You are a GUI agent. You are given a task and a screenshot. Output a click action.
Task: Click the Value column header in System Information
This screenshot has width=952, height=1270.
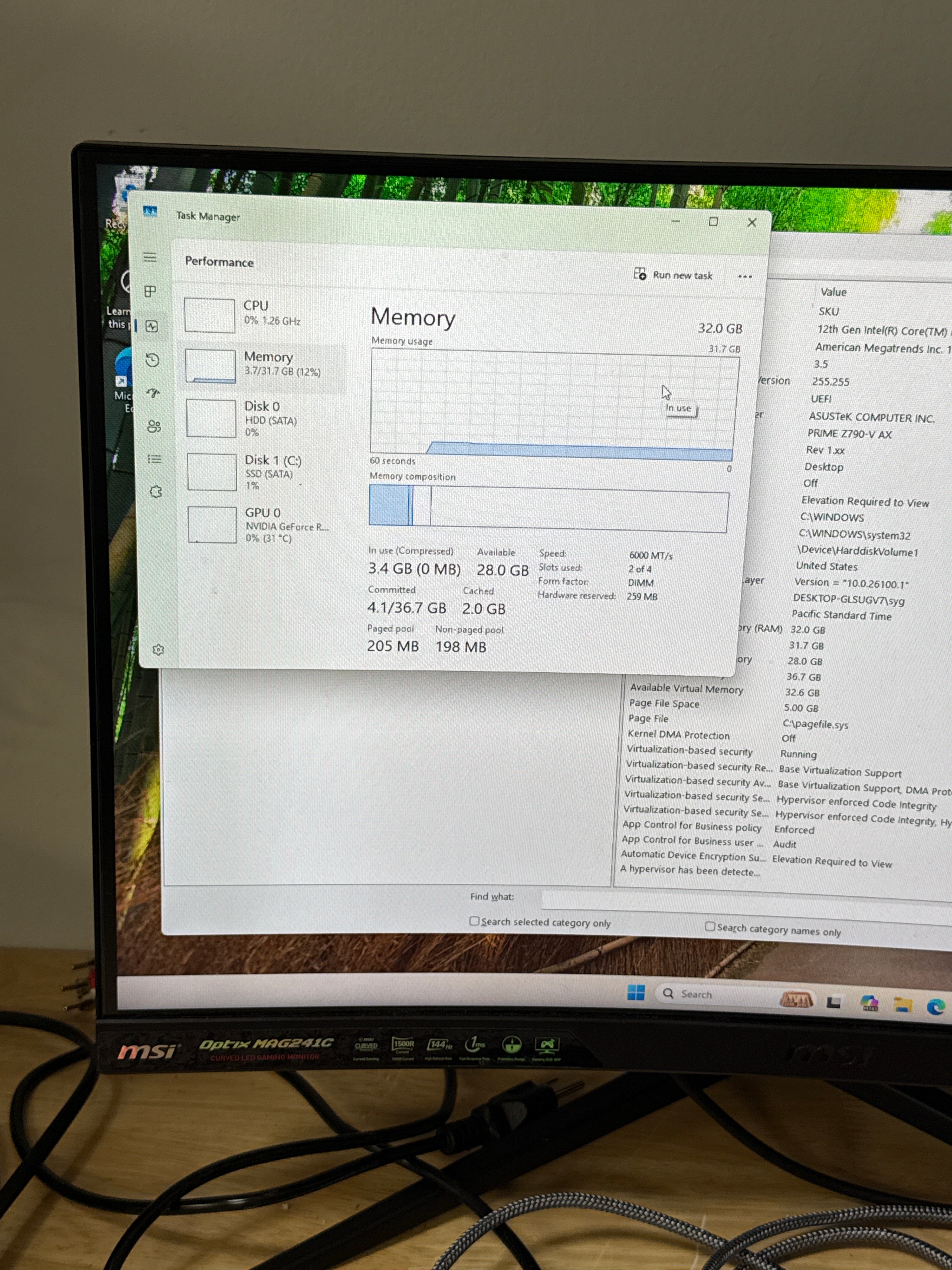(x=833, y=292)
